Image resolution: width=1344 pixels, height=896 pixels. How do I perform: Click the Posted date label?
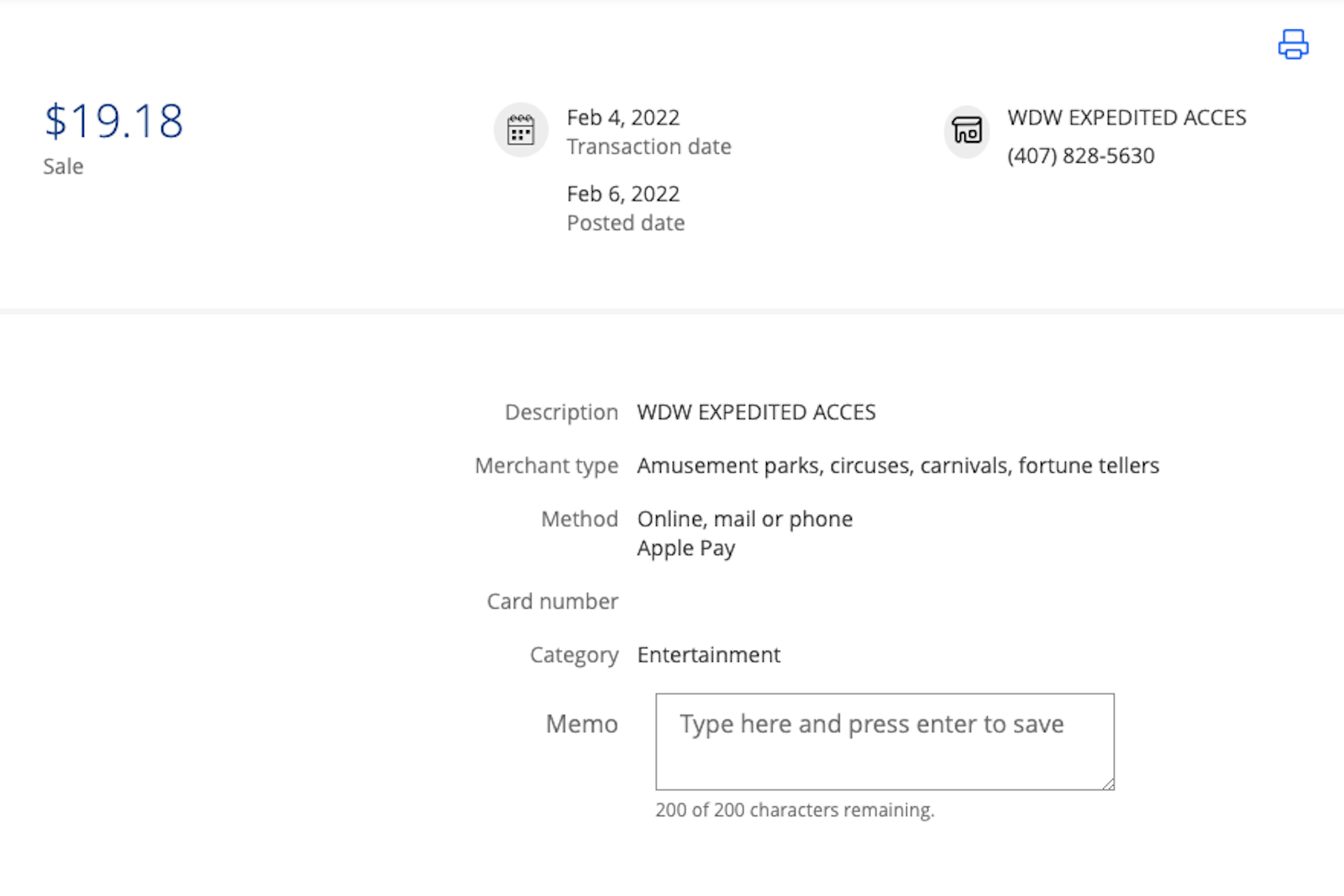pyautogui.click(x=625, y=223)
